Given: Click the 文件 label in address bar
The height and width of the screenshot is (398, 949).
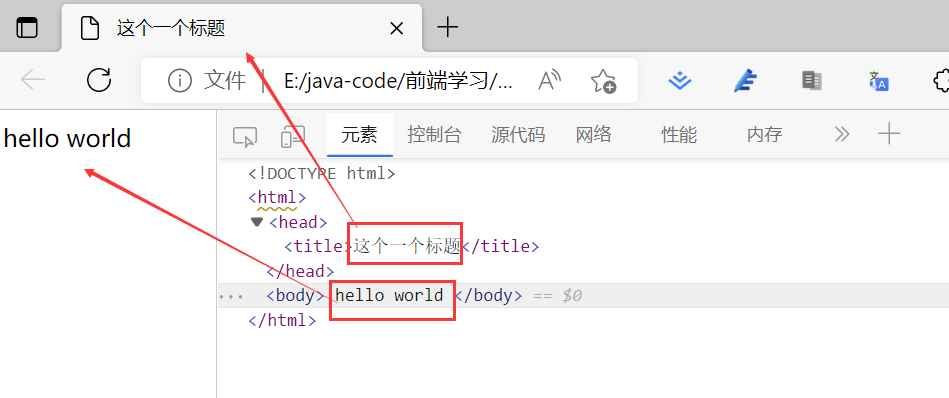Looking at the screenshot, I should (x=225, y=80).
